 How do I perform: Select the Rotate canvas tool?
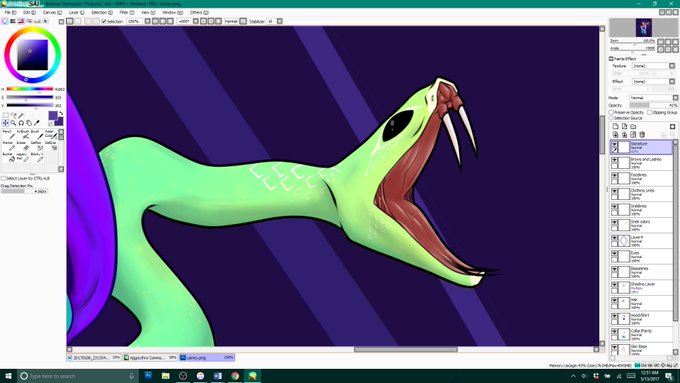[21, 123]
